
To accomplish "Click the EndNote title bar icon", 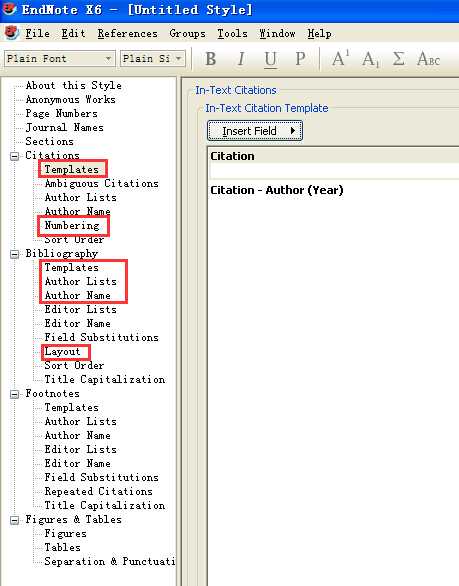I will (x=9, y=8).
